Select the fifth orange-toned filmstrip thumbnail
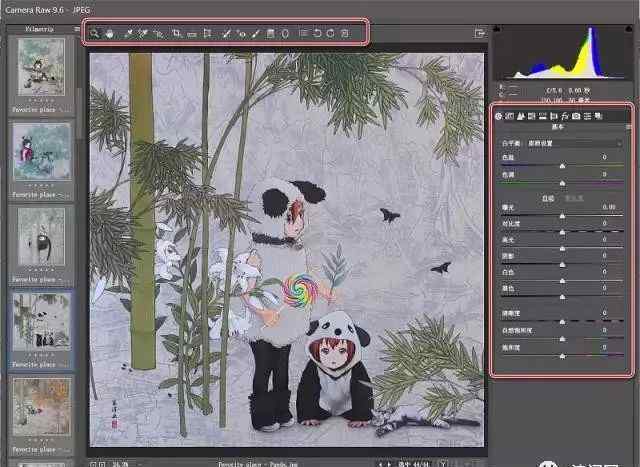640x467 pixels. [x=41, y=407]
